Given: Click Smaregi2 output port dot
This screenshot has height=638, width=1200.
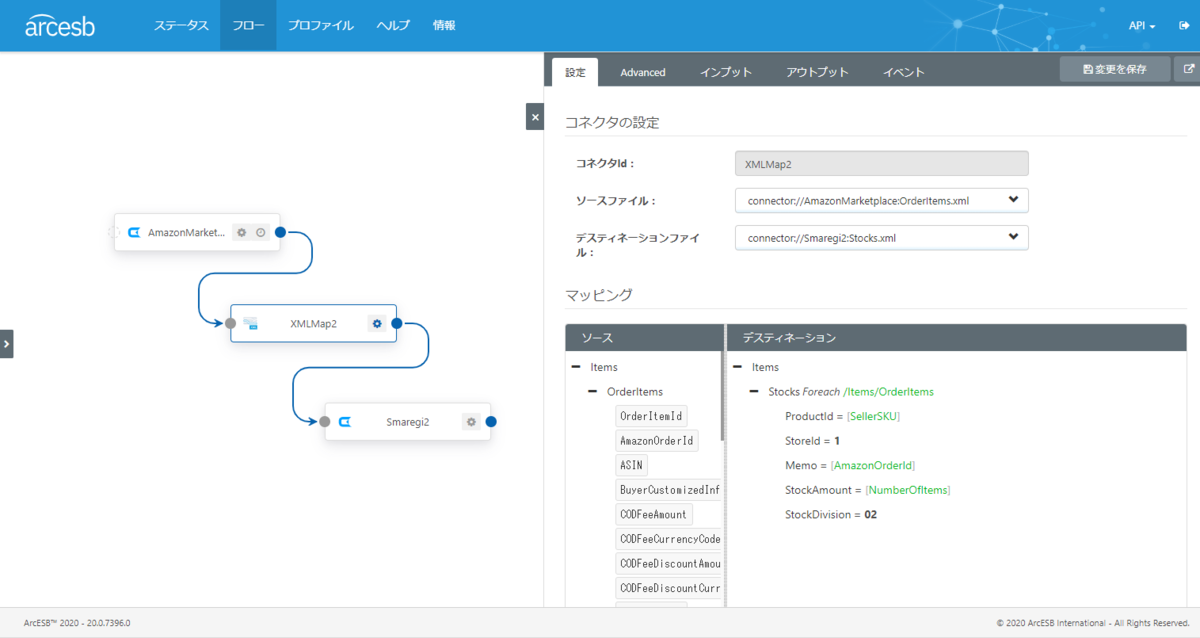Looking at the screenshot, I should pos(491,422).
